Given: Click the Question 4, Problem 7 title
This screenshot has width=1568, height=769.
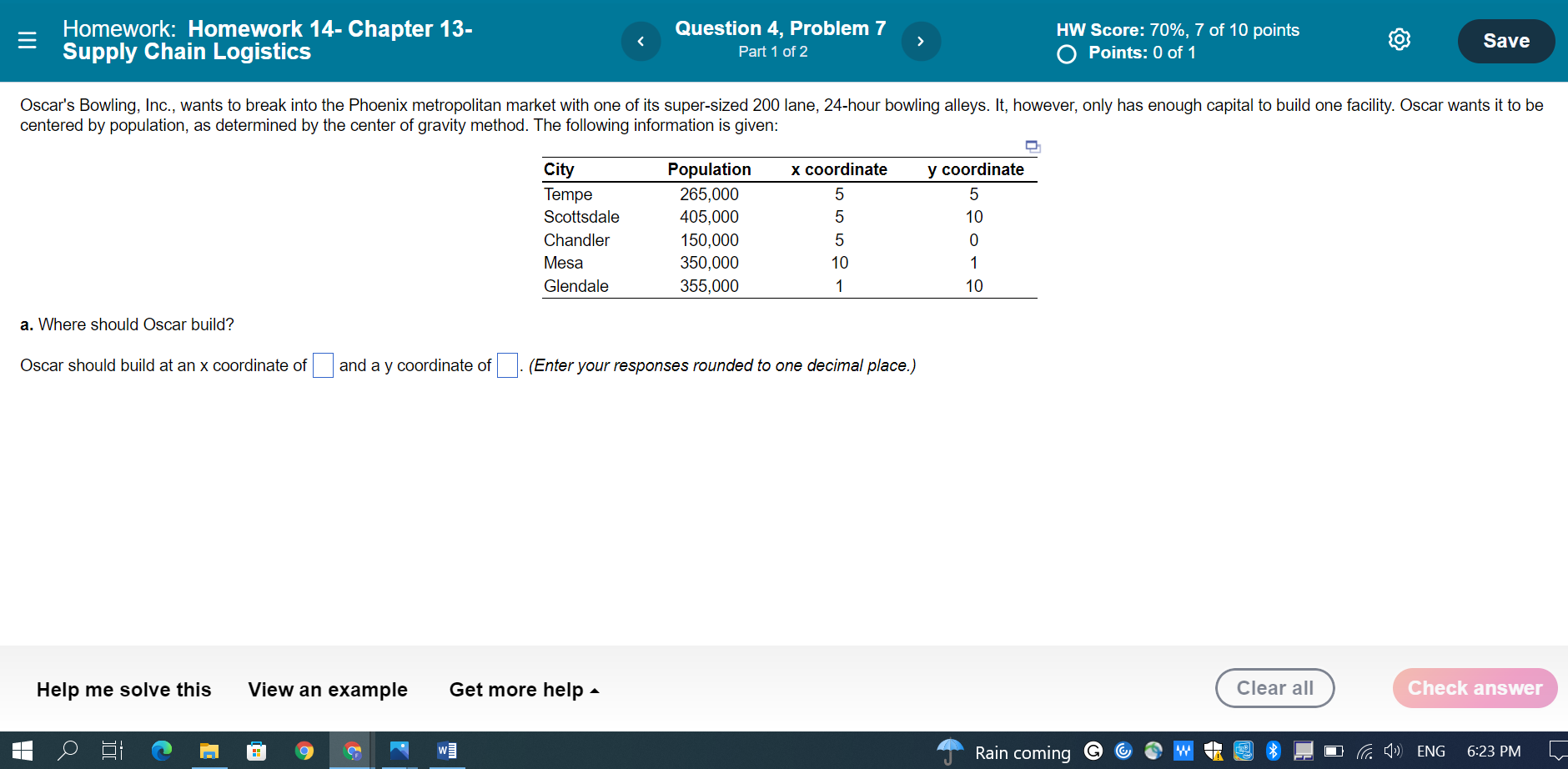Looking at the screenshot, I should tap(781, 28).
